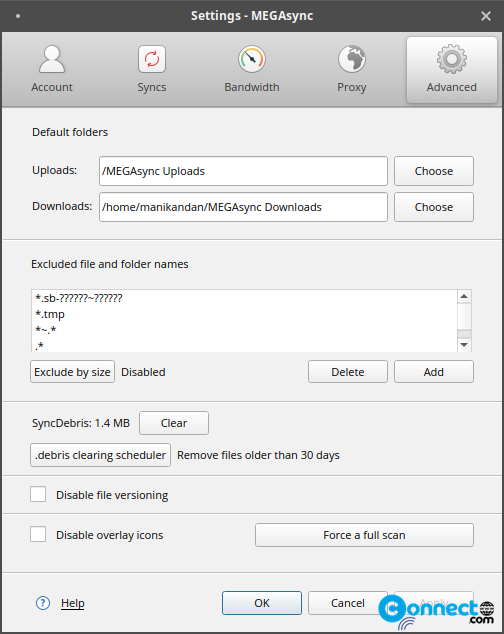Click the blue Help question mark icon

tap(43, 603)
